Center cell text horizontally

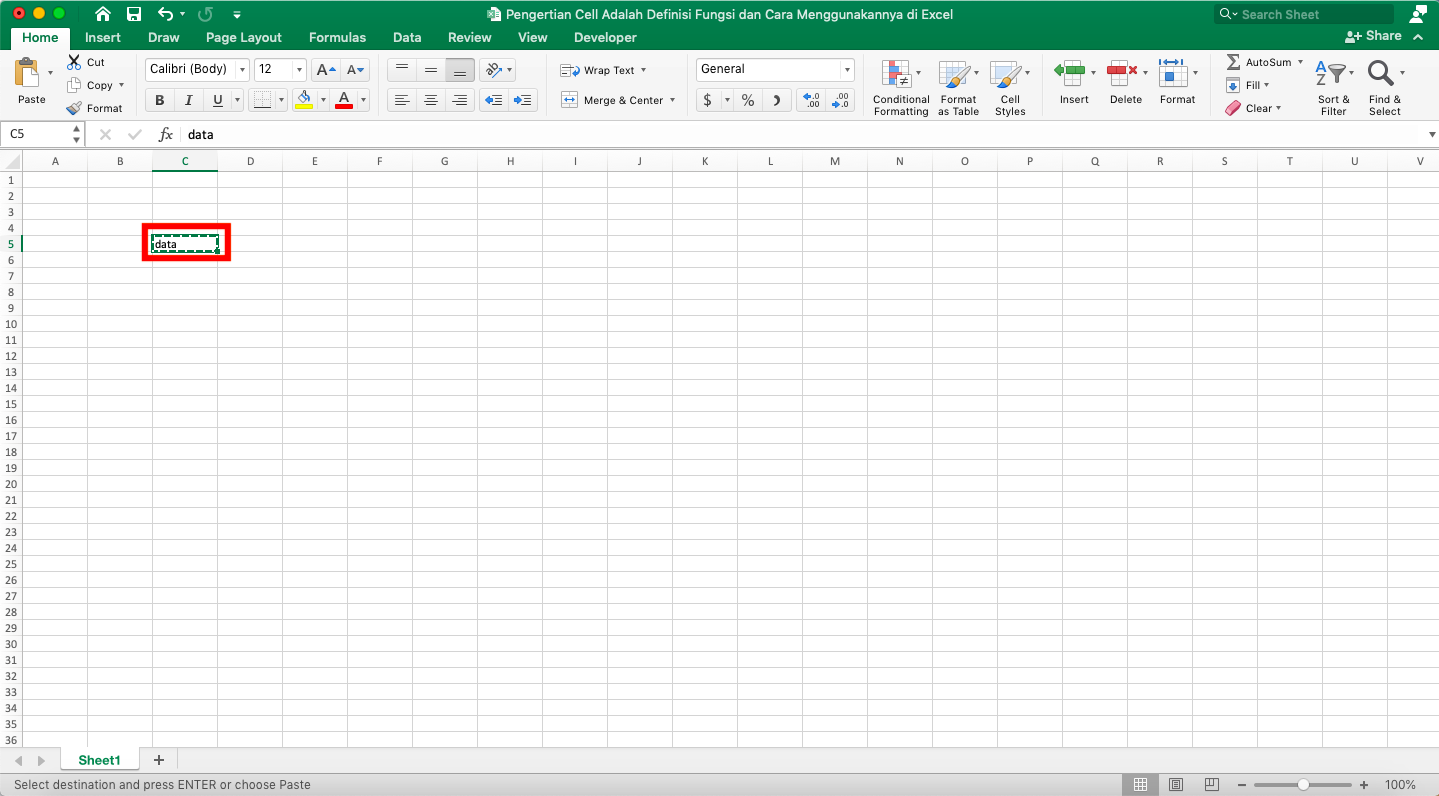tap(431, 100)
